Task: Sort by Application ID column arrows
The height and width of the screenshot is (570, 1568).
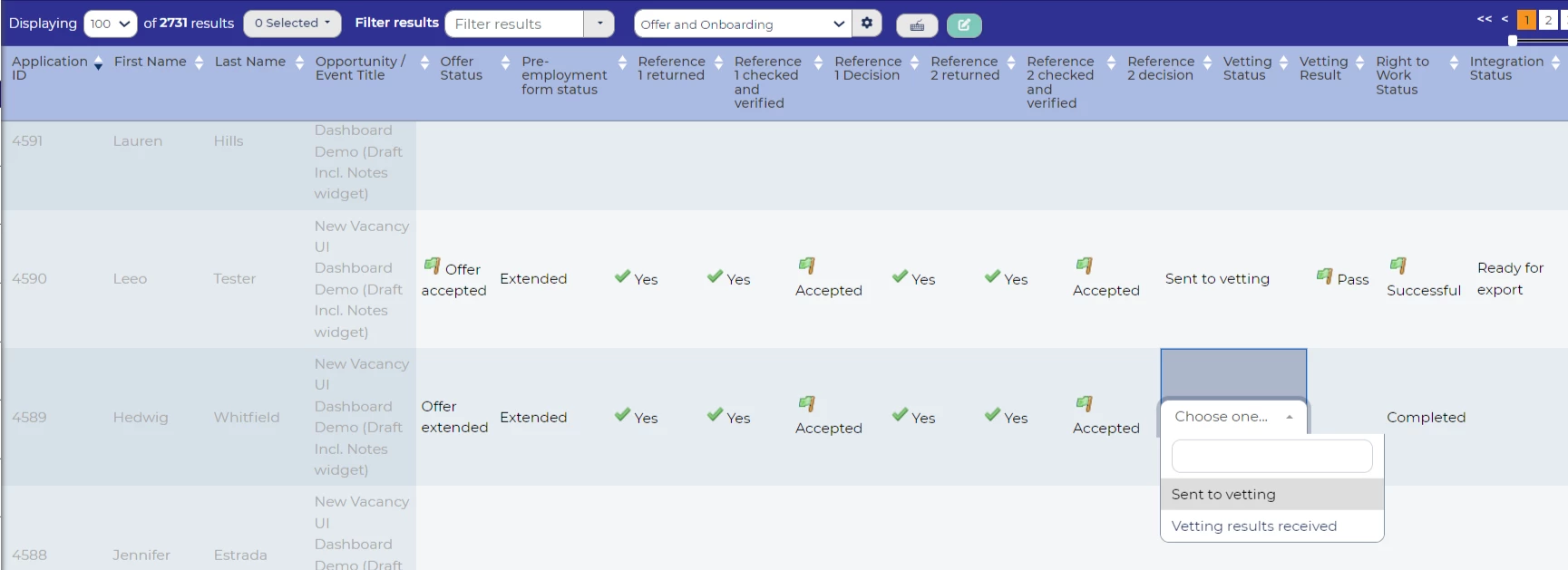Action: click(x=98, y=62)
